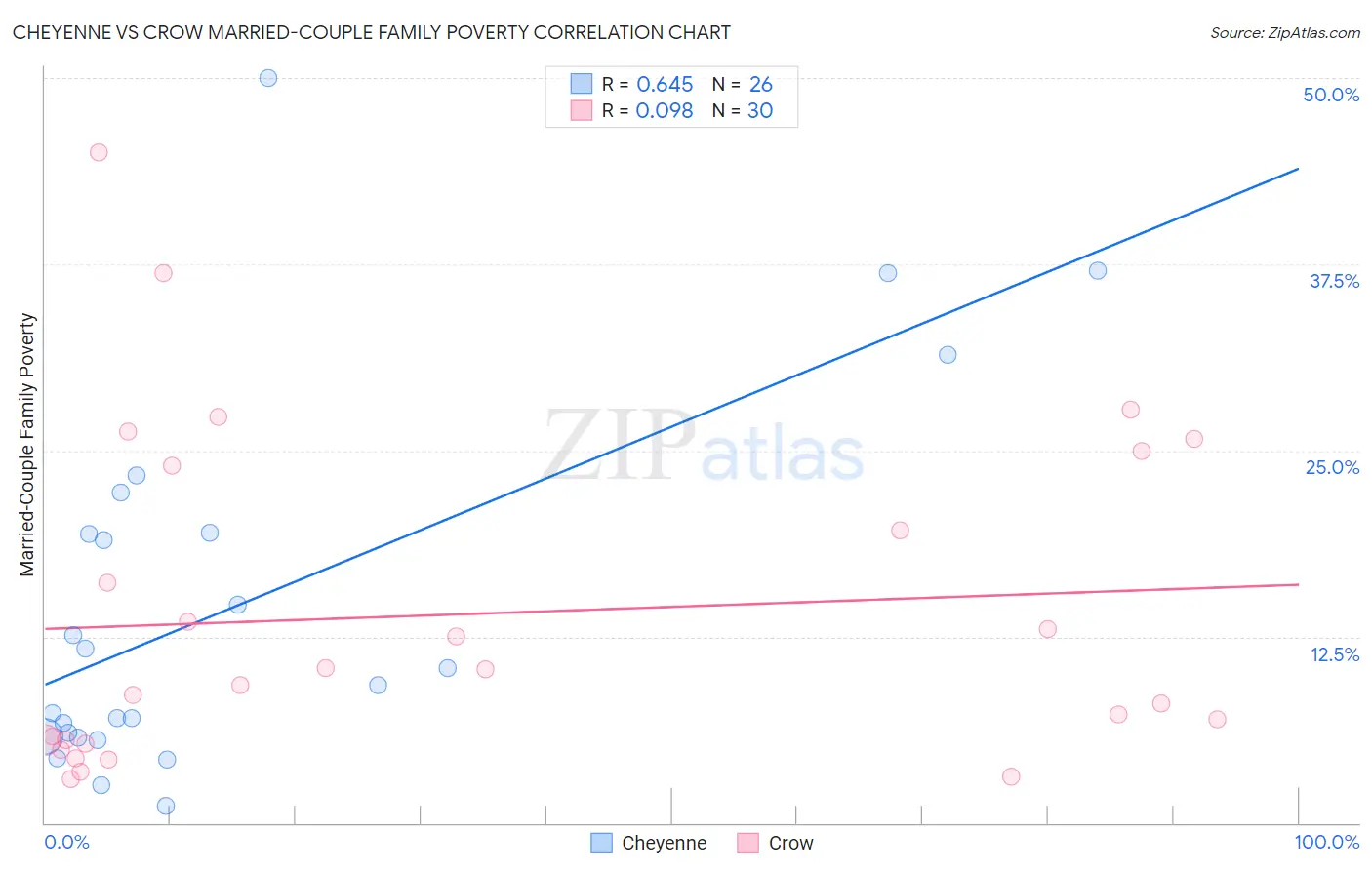Click the 0.0% x-axis label
The height and width of the screenshot is (870, 1372).
point(67,842)
